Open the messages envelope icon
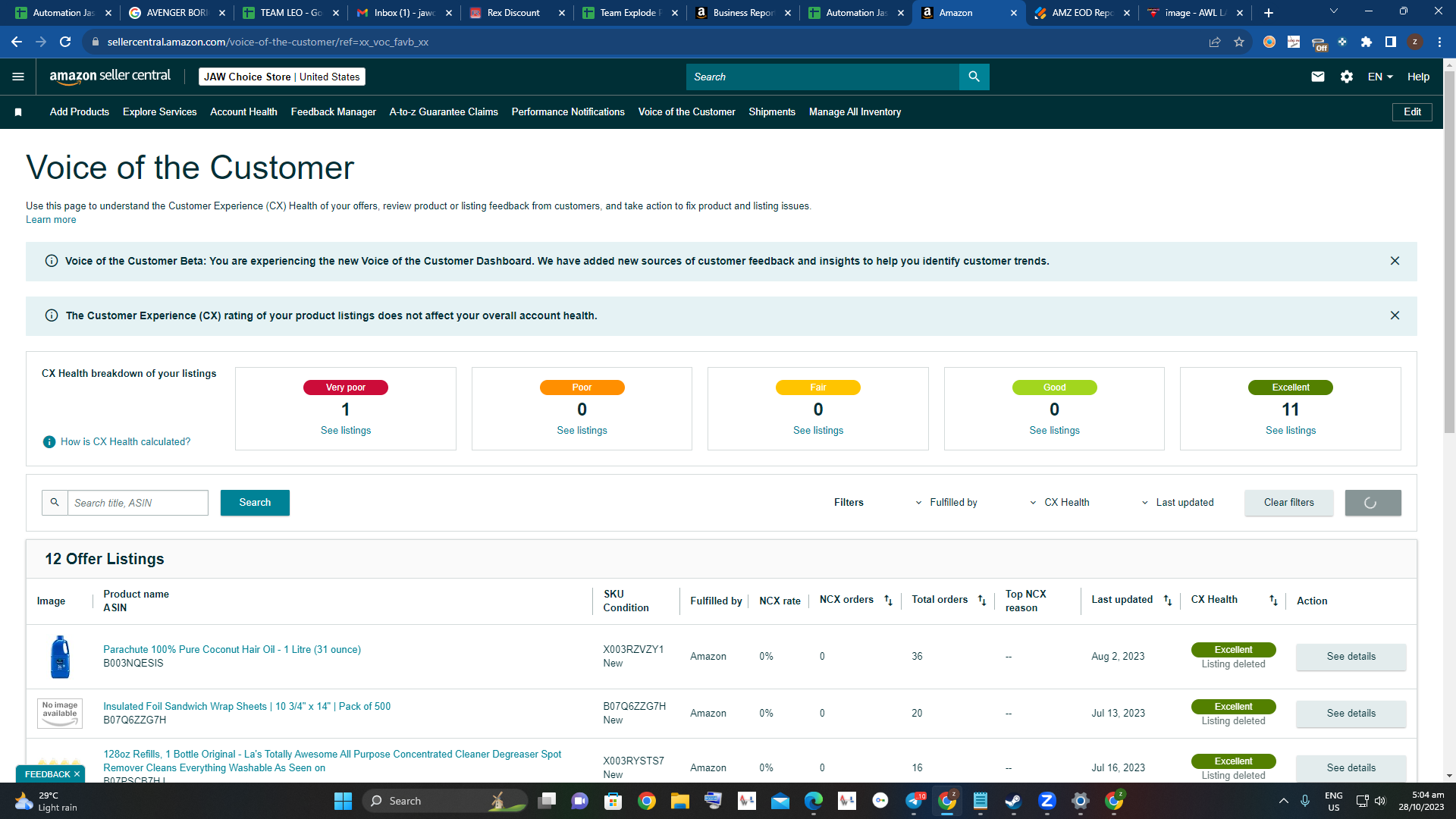The image size is (1456, 819). (x=1318, y=77)
